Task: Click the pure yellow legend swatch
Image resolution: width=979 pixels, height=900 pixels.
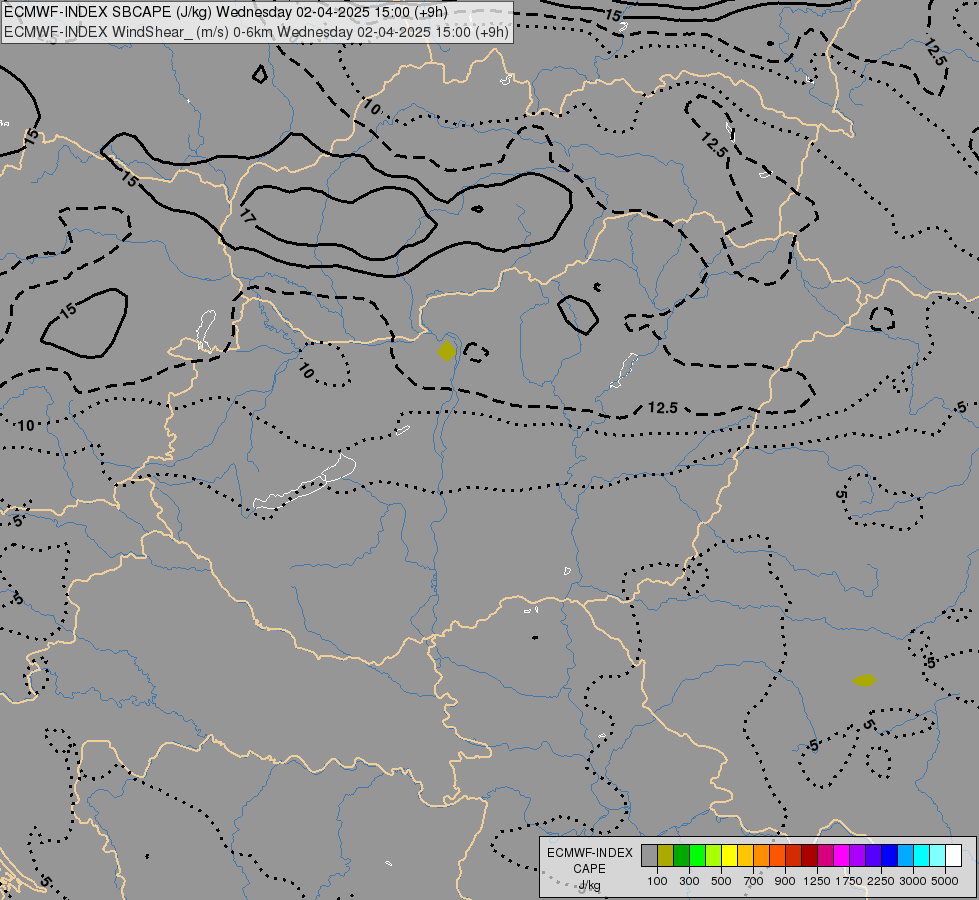Action: point(729,856)
